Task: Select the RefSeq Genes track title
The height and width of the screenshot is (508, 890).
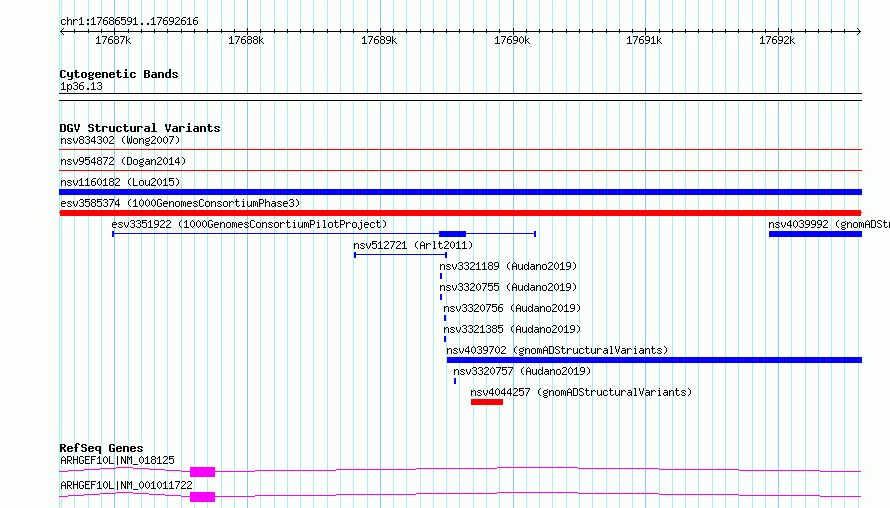Action: 101,448
